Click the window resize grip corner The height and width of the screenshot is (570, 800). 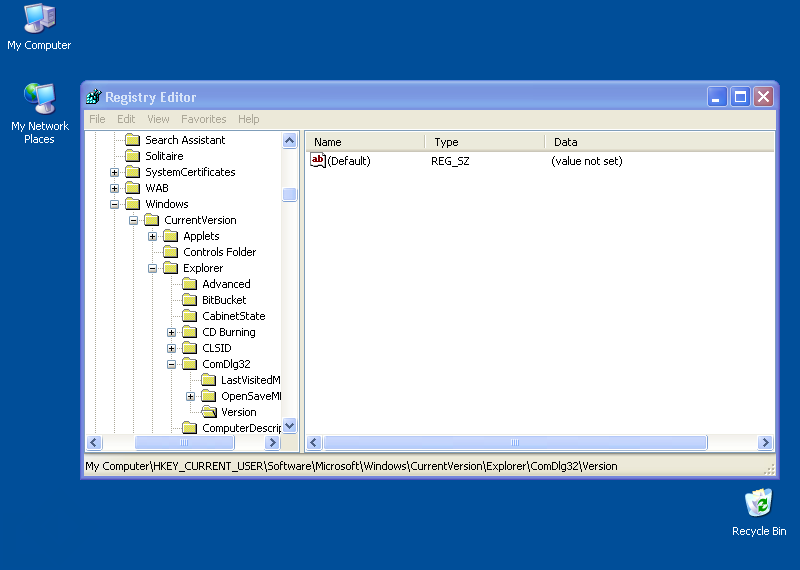[769, 469]
